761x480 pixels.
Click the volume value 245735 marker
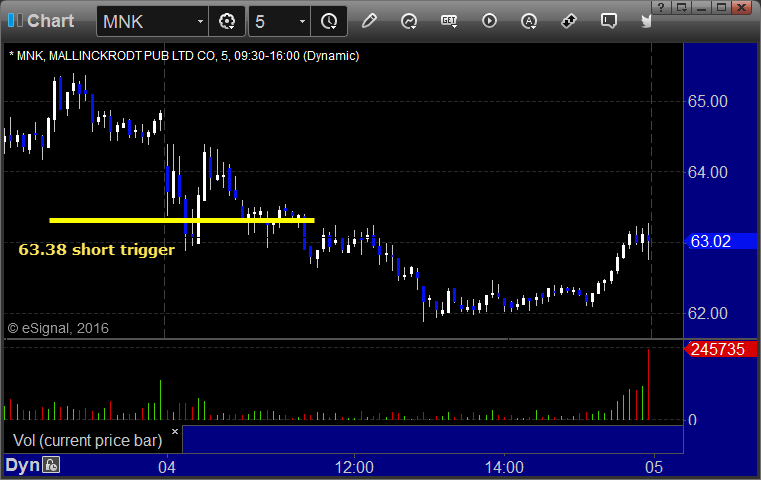pyautogui.click(x=720, y=349)
